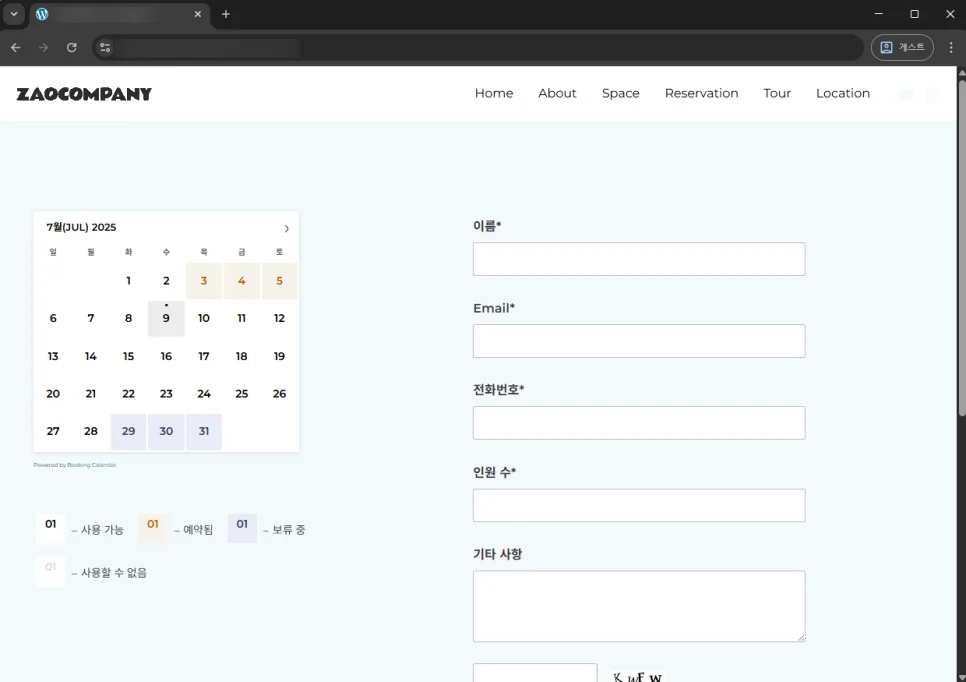Open the Tour menu item
This screenshot has width=966, height=682.
click(777, 93)
